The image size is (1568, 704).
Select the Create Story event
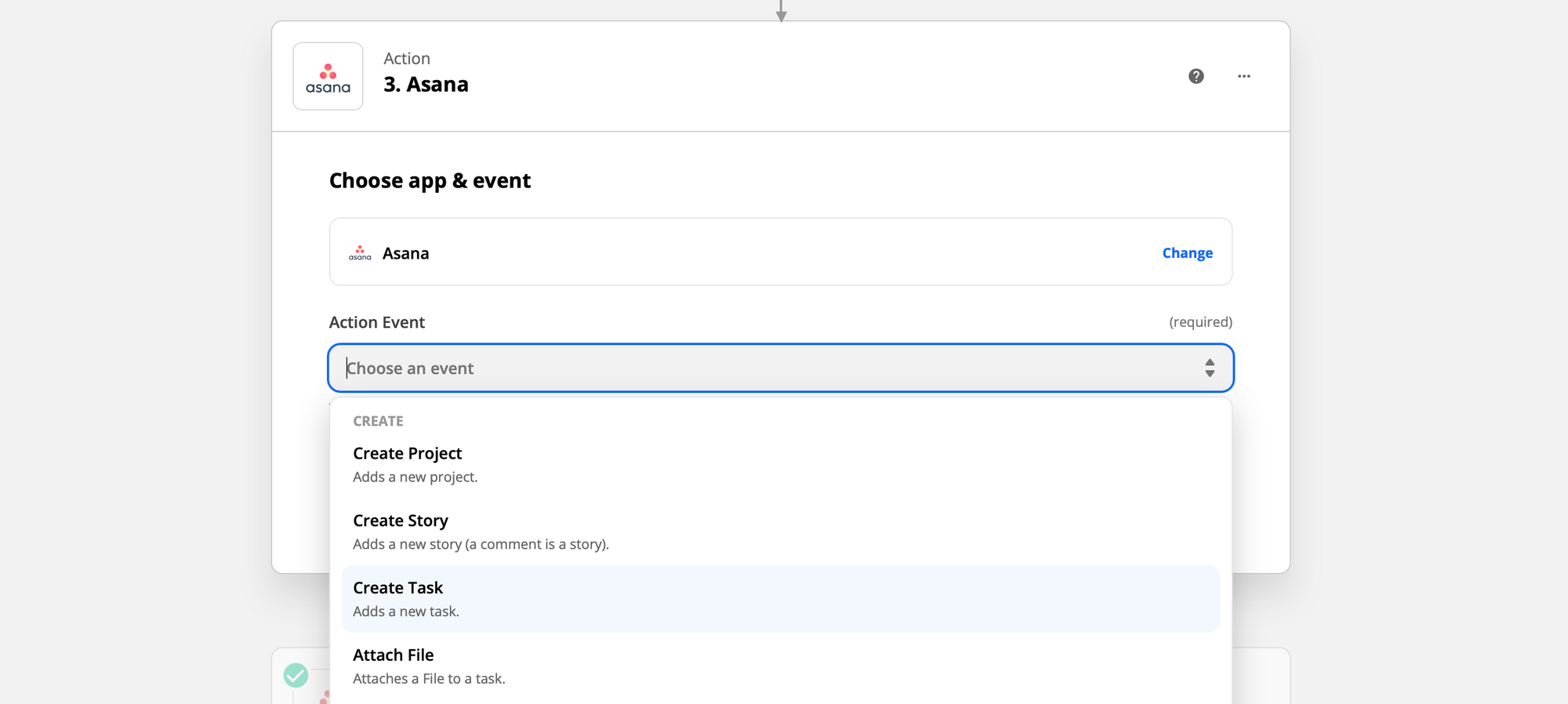781,532
